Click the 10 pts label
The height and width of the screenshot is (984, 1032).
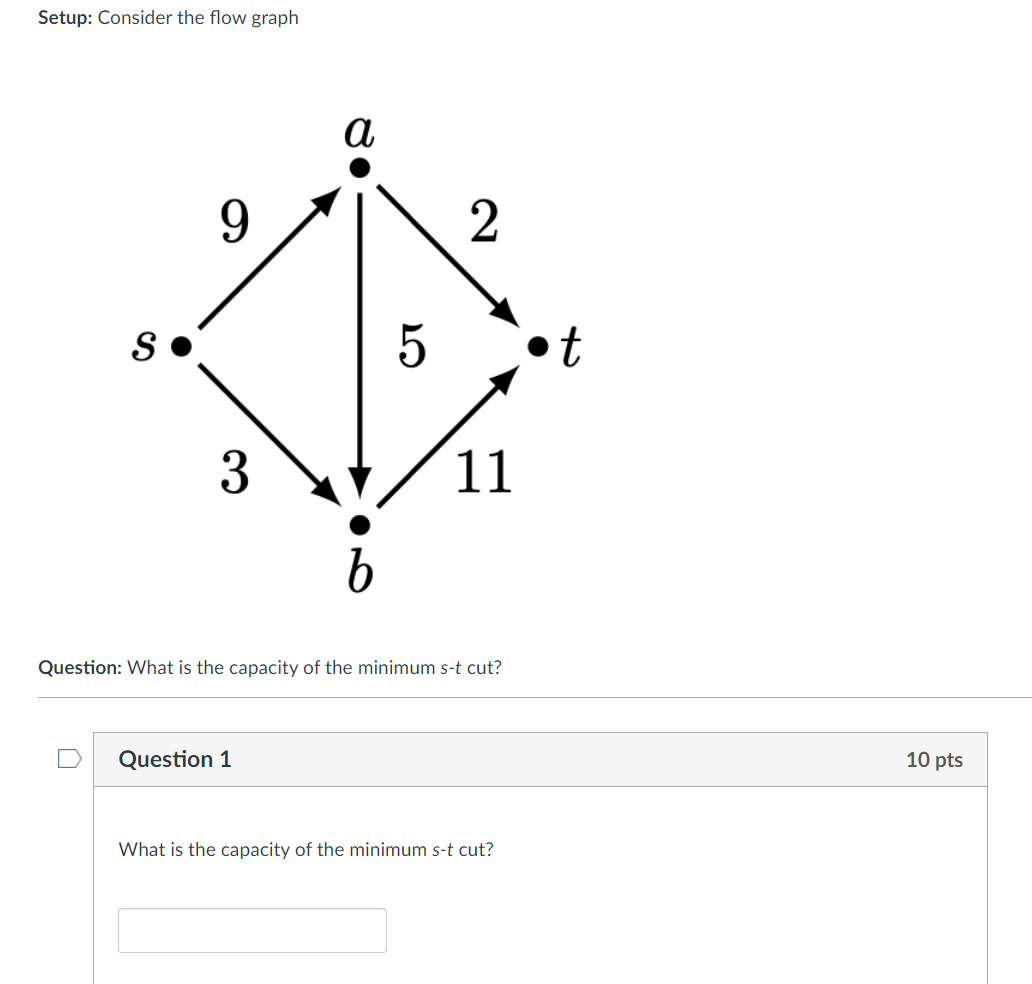935,760
